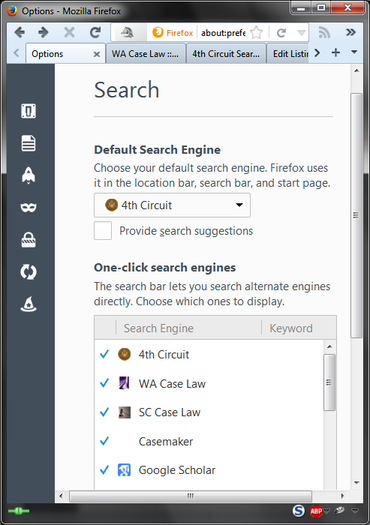The width and height of the screenshot is (370, 525).
Task: Enable Provide search suggestions checkbox
Action: click(x=103, y=231)
